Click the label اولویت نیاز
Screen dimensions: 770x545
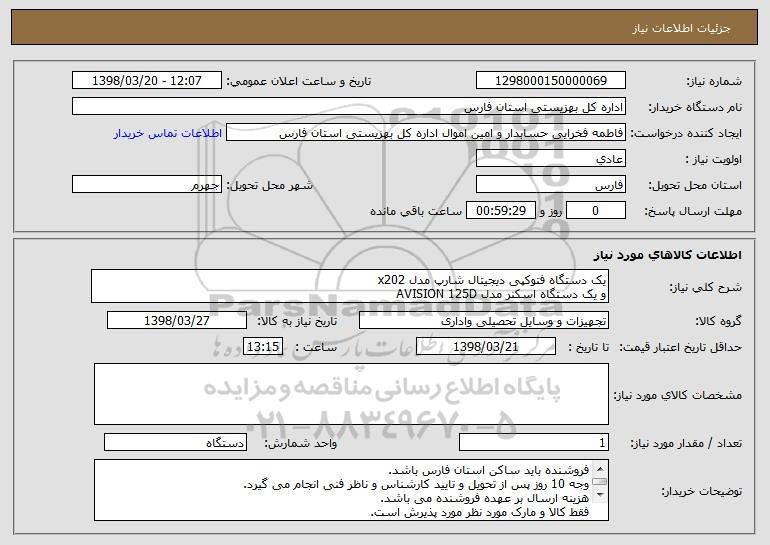tap(714, 160)
